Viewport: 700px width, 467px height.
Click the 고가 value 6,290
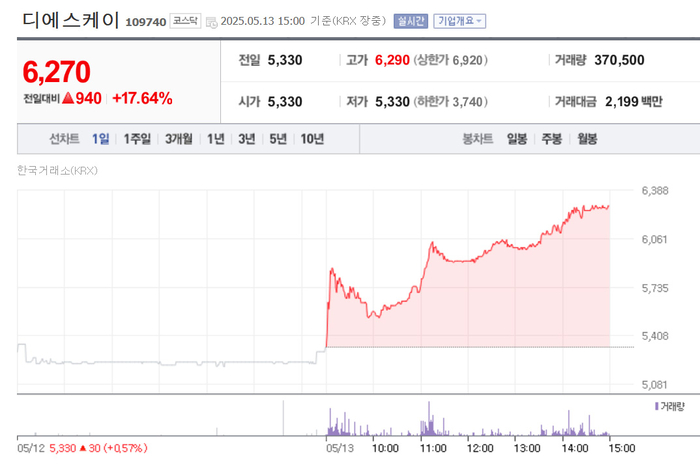coord(392,60)
